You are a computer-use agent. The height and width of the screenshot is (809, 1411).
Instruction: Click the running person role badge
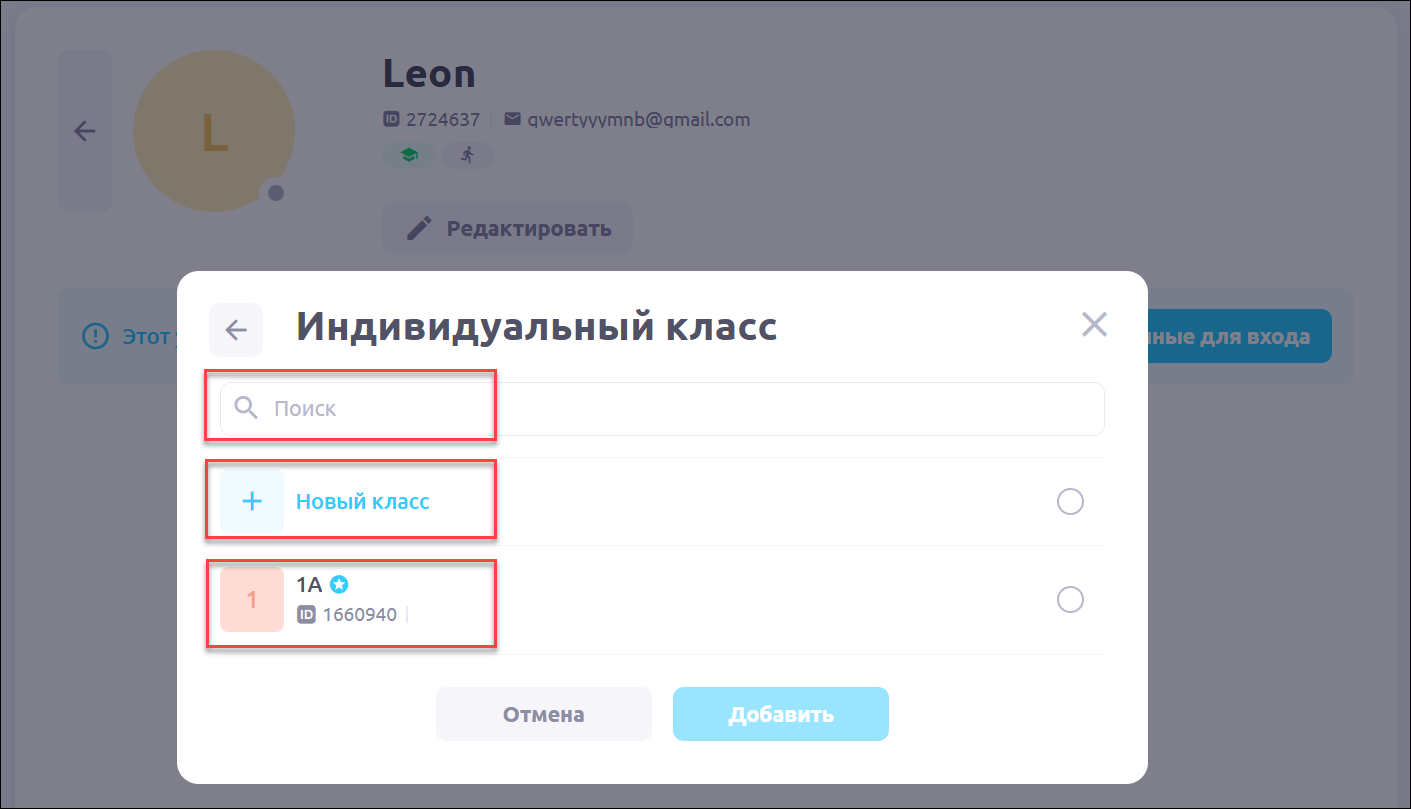coord(467,155)
